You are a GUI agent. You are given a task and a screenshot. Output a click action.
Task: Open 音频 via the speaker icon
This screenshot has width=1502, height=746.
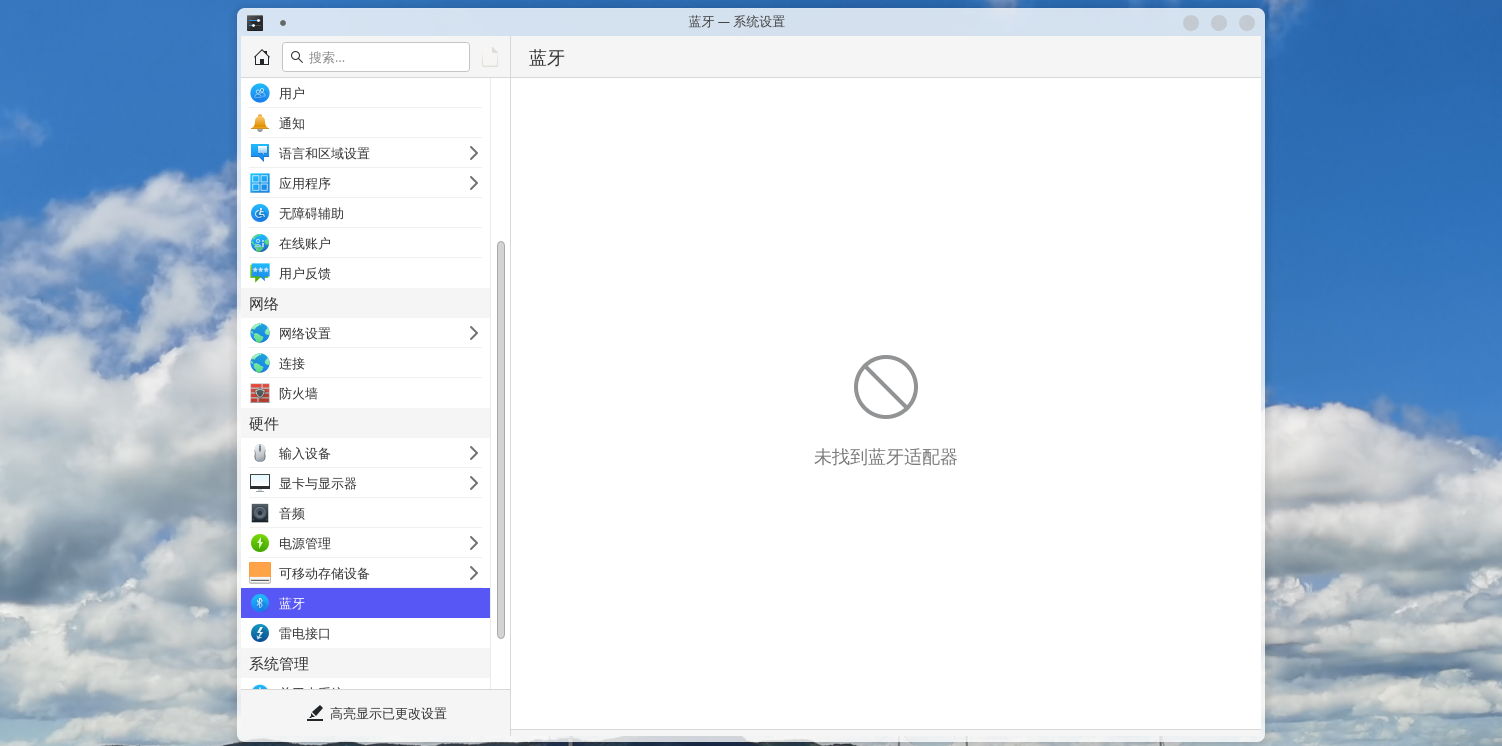260,513
